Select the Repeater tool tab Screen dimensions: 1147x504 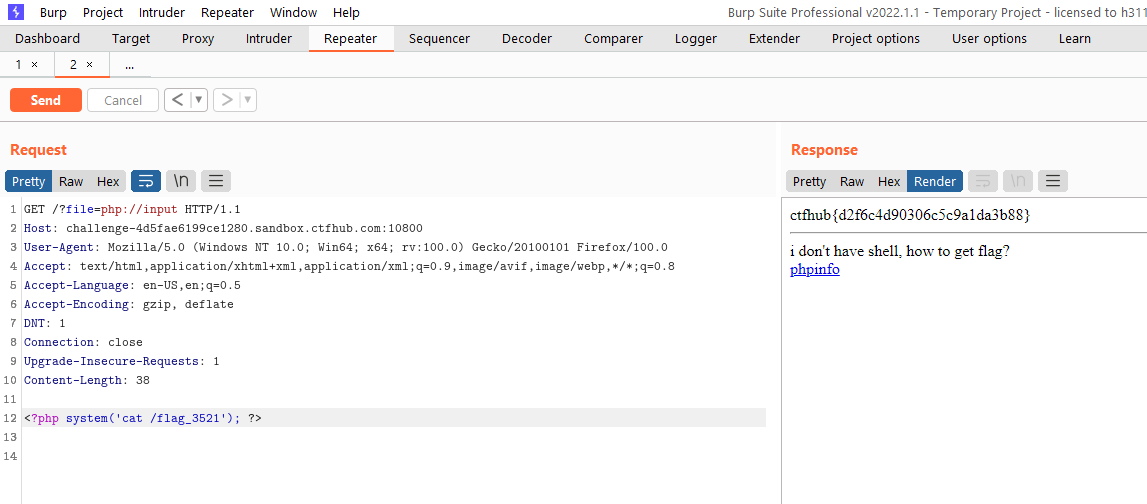(350, 39)
